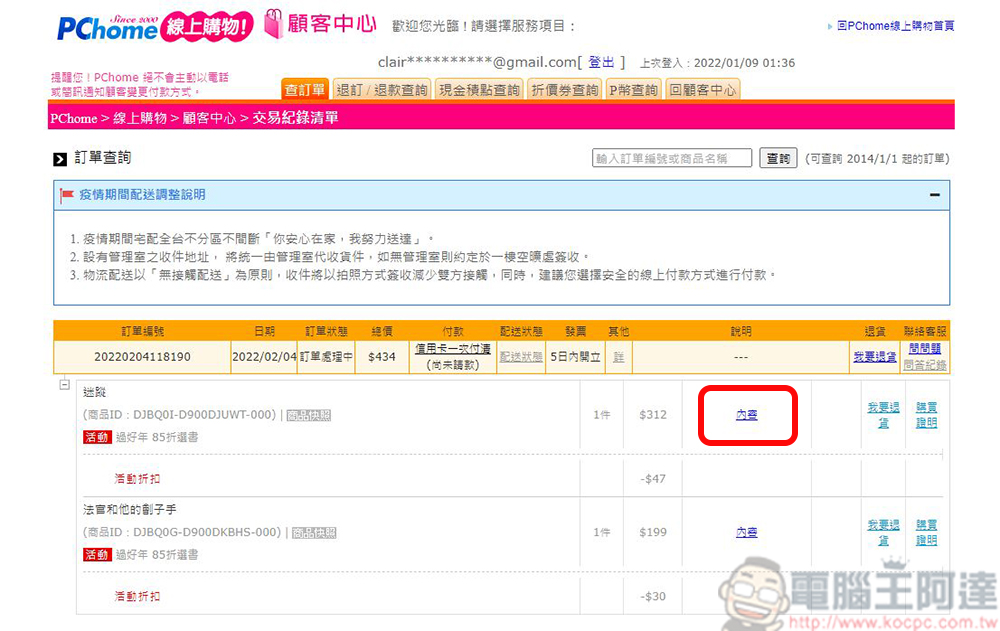1000x631 pixels.
Task: Open the 折價券查詢 tab
Action: tap(565, 90)
